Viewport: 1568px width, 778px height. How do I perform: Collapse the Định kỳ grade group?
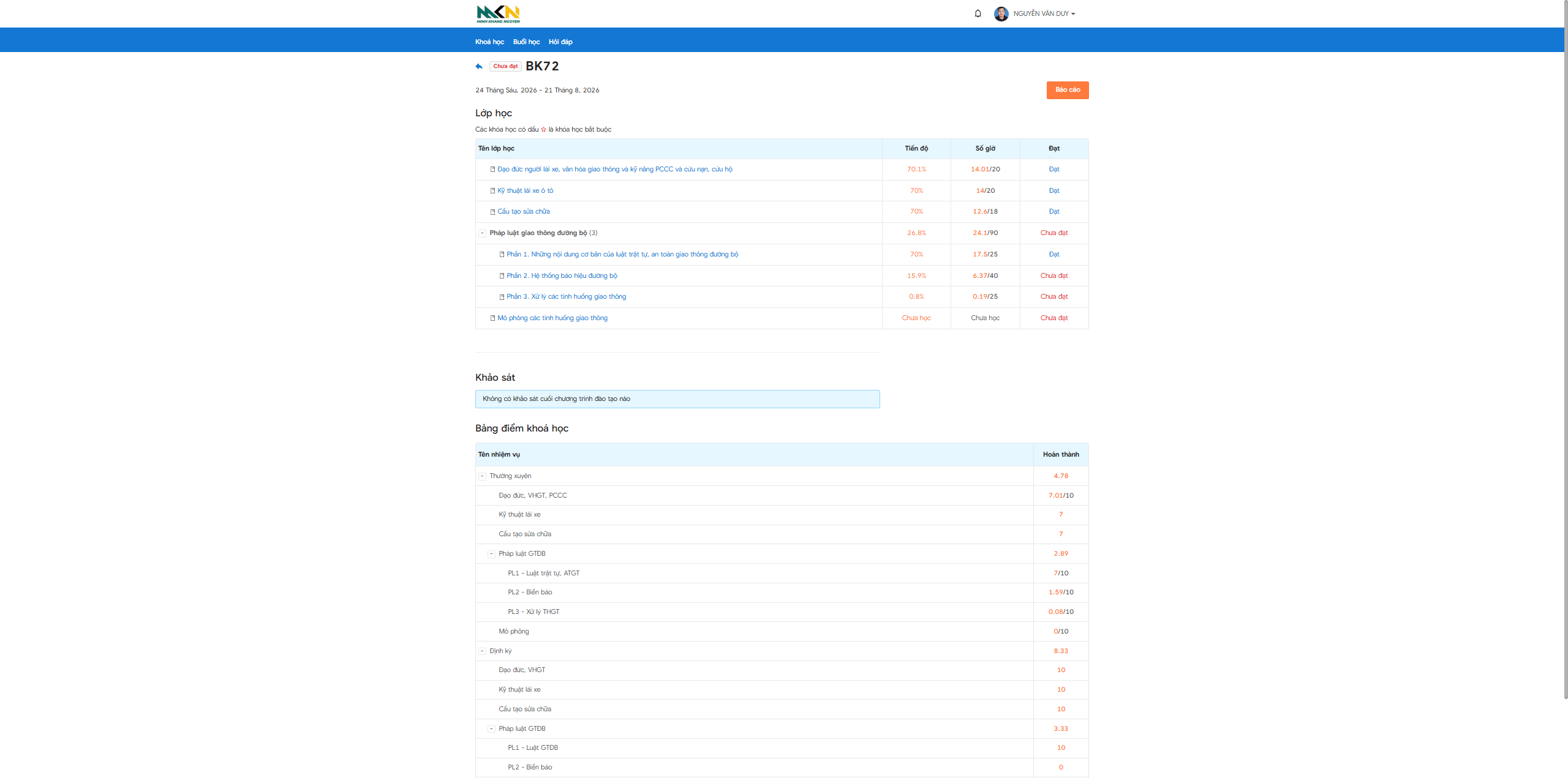[482, 651]
